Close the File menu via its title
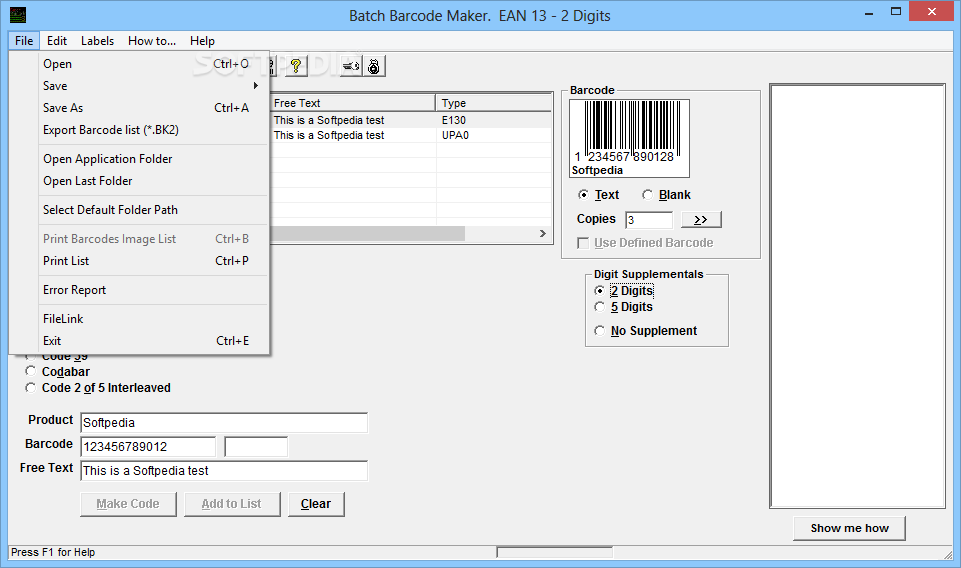This screenshot has height=568, width=961. pyautogui.click(x=25, y=40)
